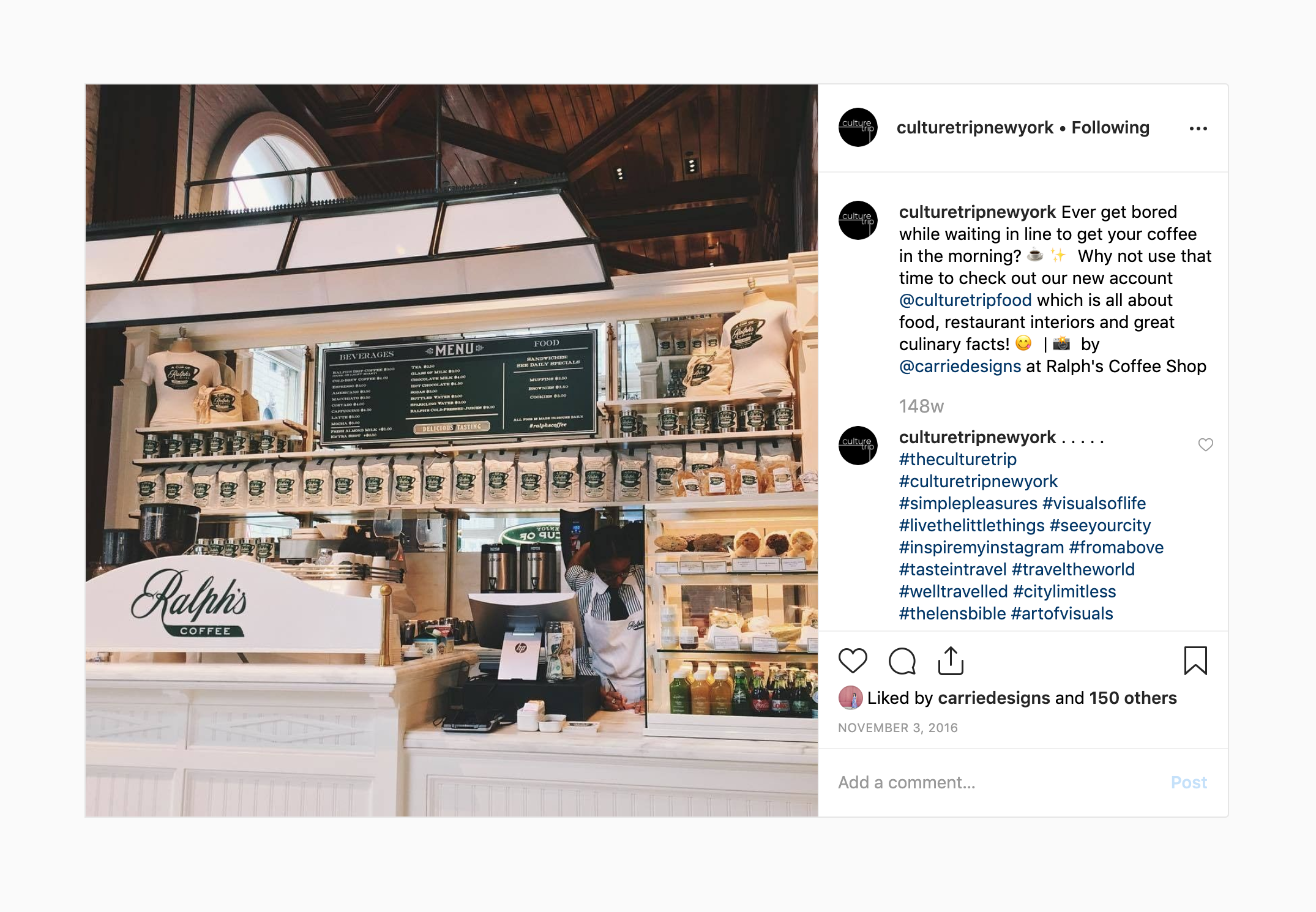Toggle the Following status in header
The width and height of the screenshot is (1316, 912).
[x=1110, y=127]
